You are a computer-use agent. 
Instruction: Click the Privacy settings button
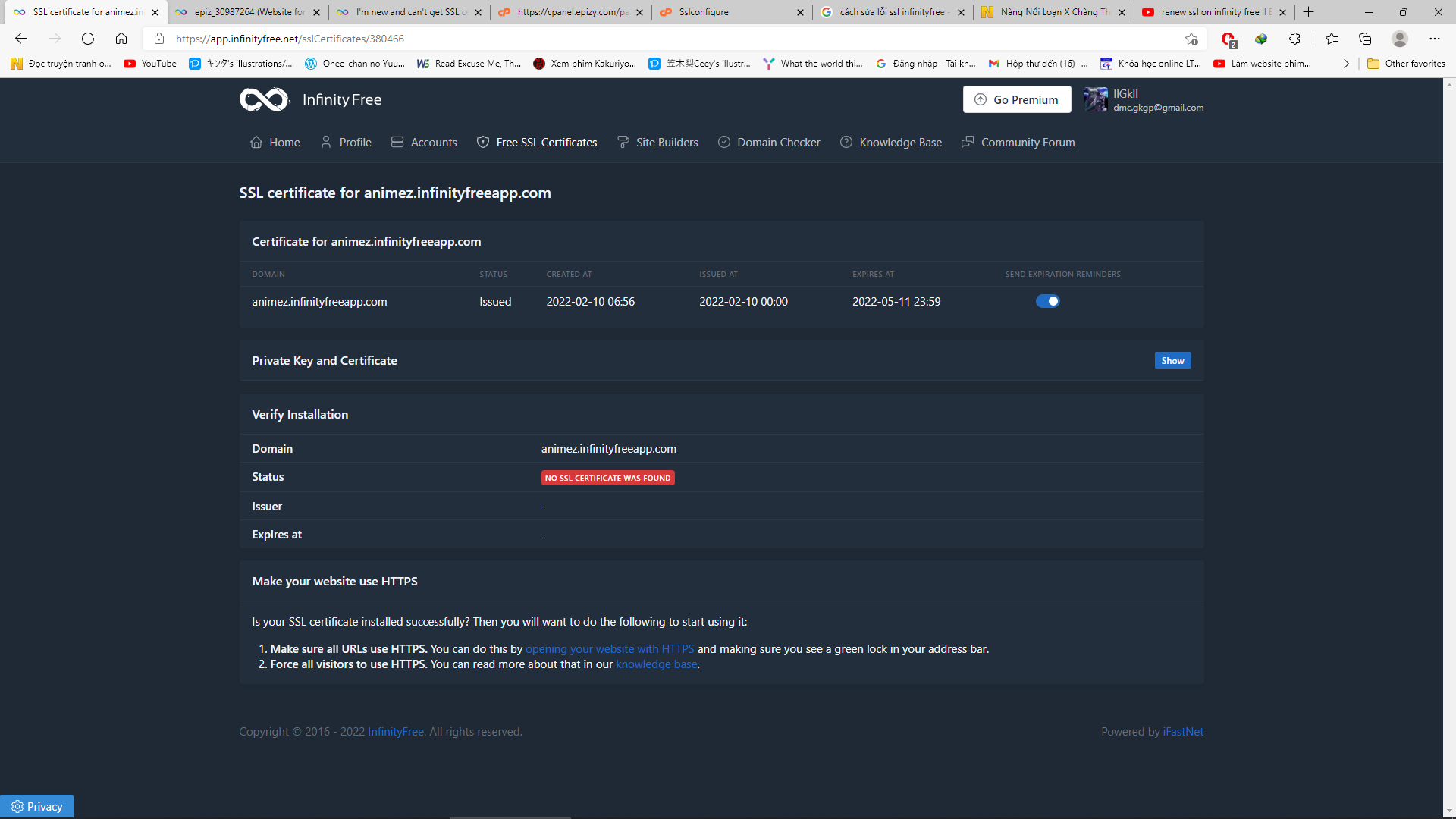pos(36,806)
